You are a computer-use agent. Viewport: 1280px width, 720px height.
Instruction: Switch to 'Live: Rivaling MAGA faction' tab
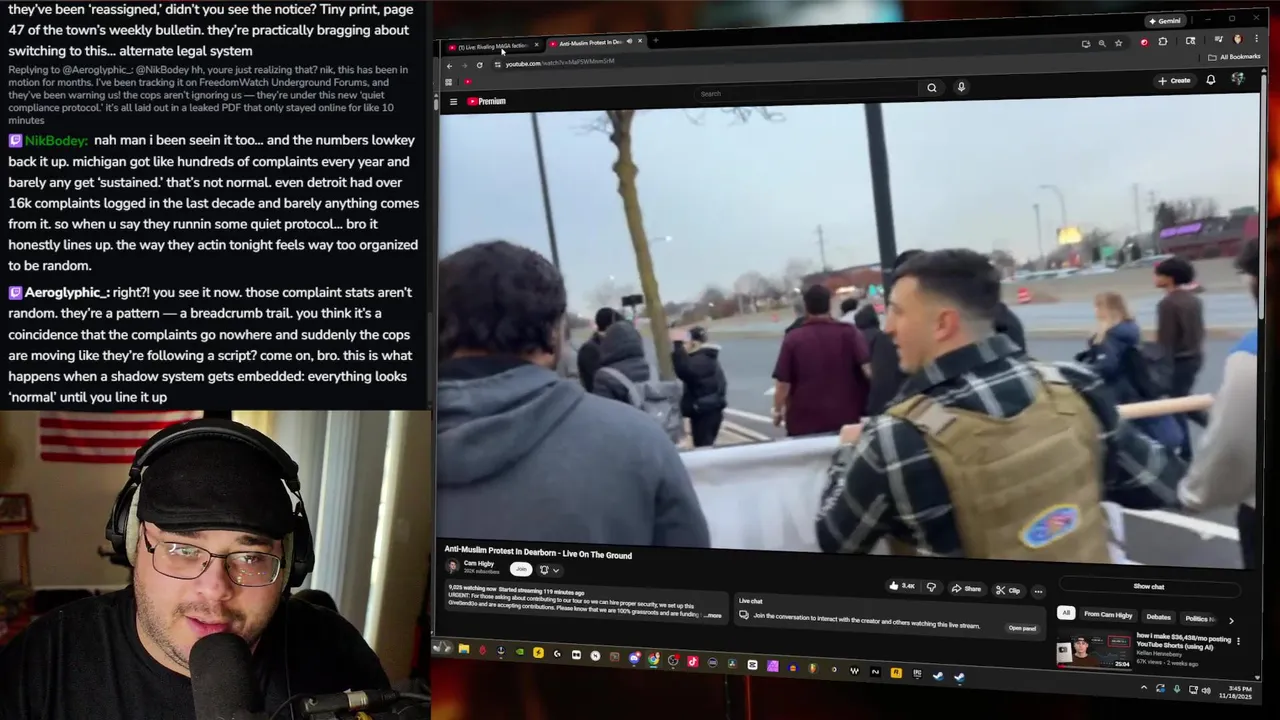[493, 46]
